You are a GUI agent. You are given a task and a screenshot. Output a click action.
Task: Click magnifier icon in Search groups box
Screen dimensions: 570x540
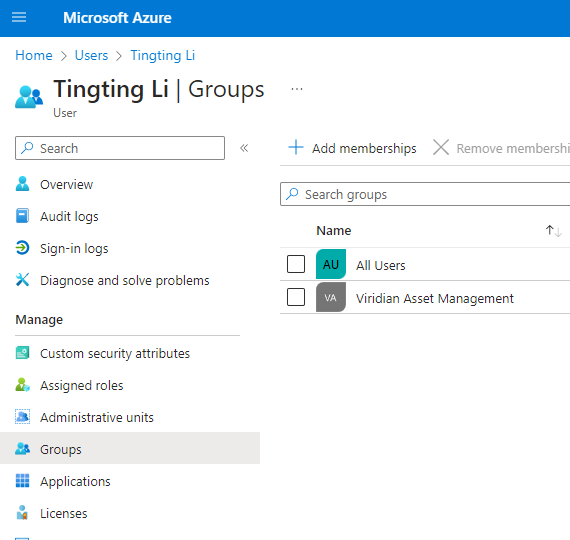[x=292, y=194]
